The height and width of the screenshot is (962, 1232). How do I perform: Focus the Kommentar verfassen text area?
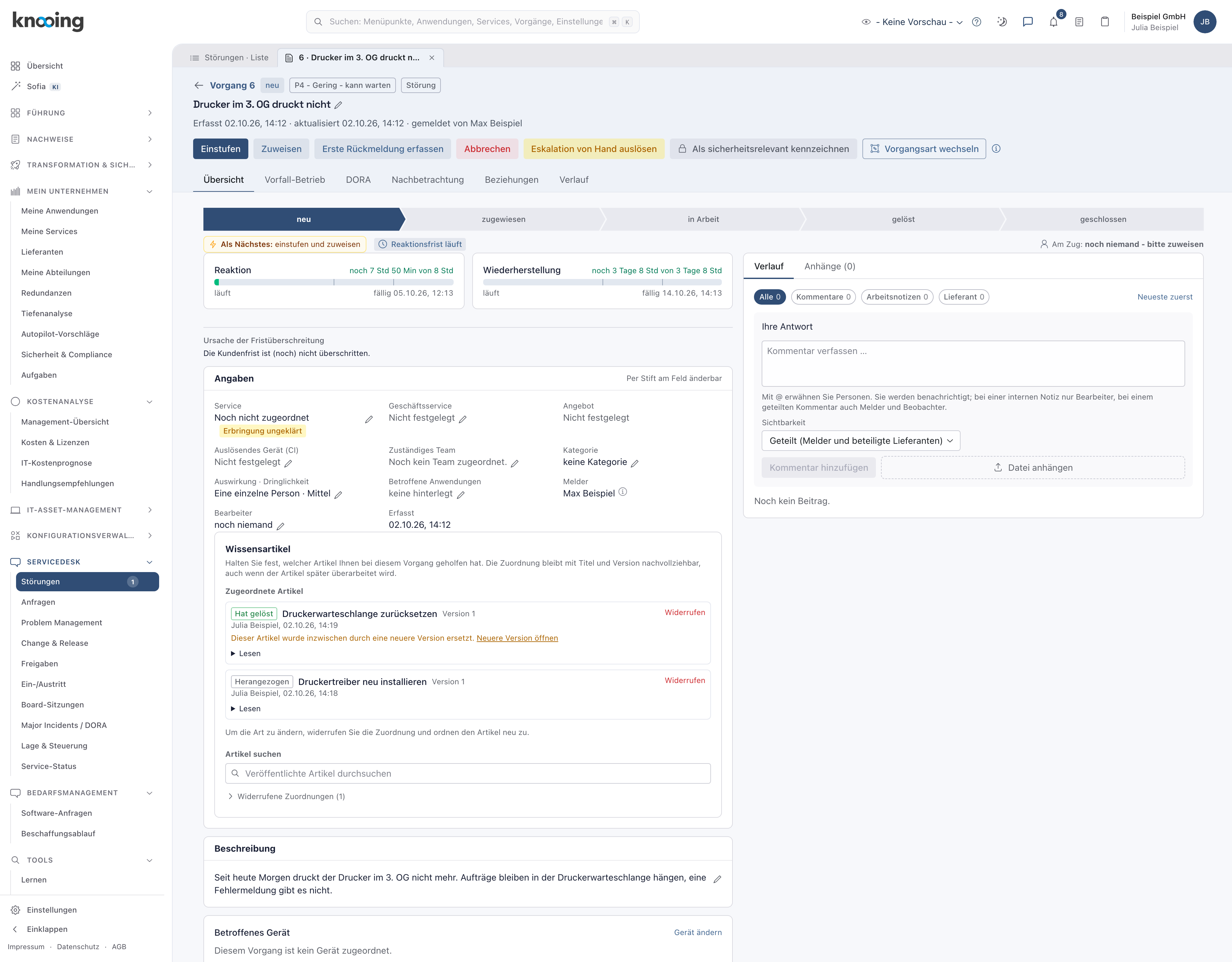[x=972, y=363]
